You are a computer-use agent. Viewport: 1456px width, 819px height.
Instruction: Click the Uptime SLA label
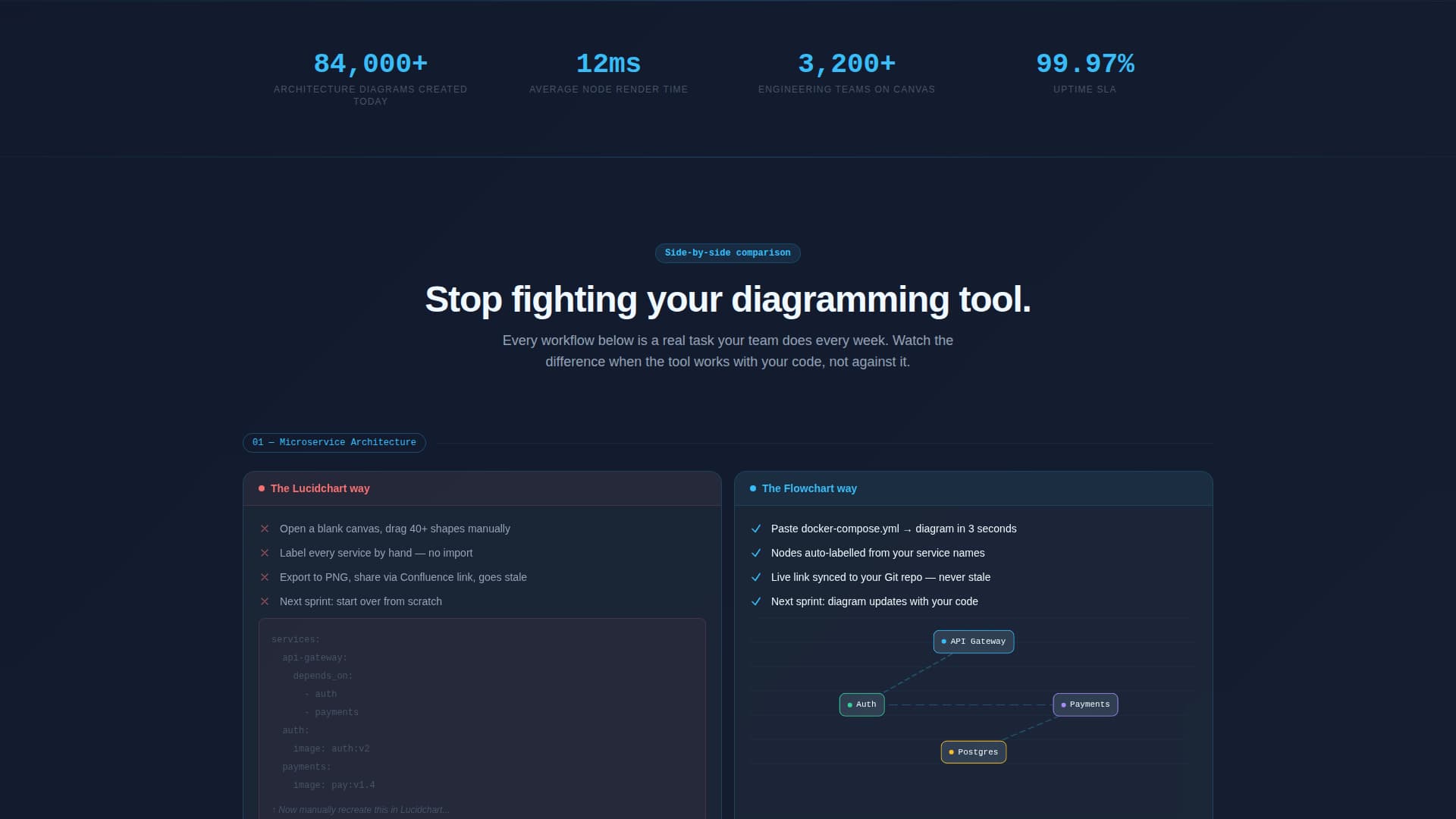click(x=1084, y=89)
